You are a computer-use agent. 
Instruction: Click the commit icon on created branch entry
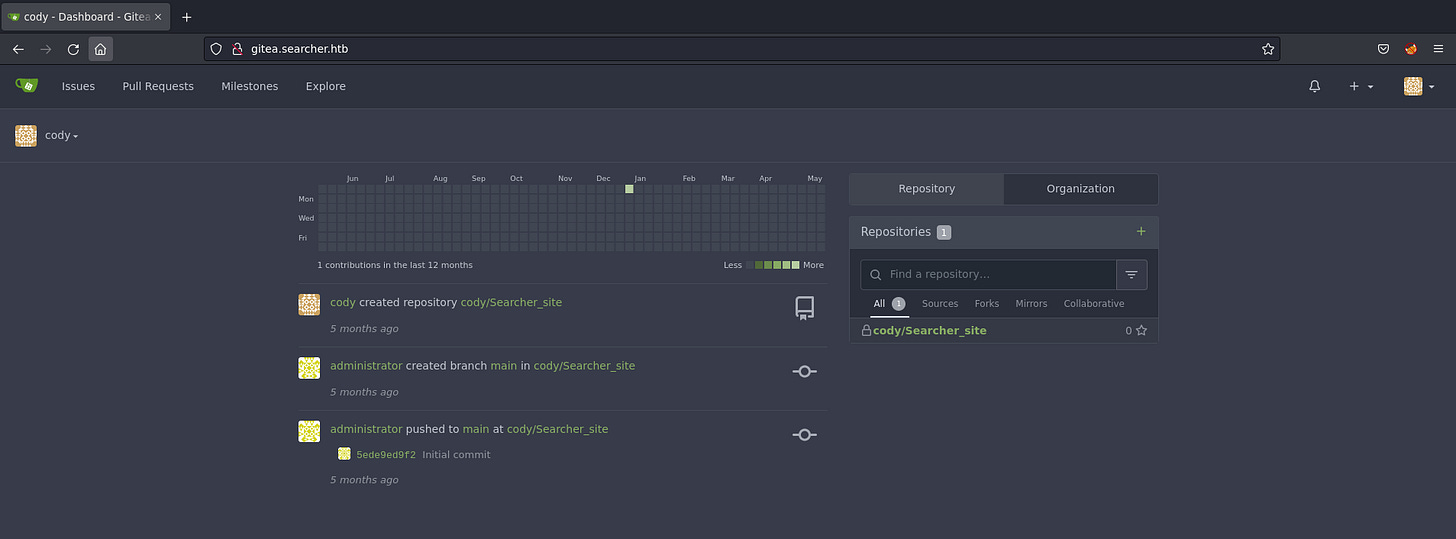805,371
